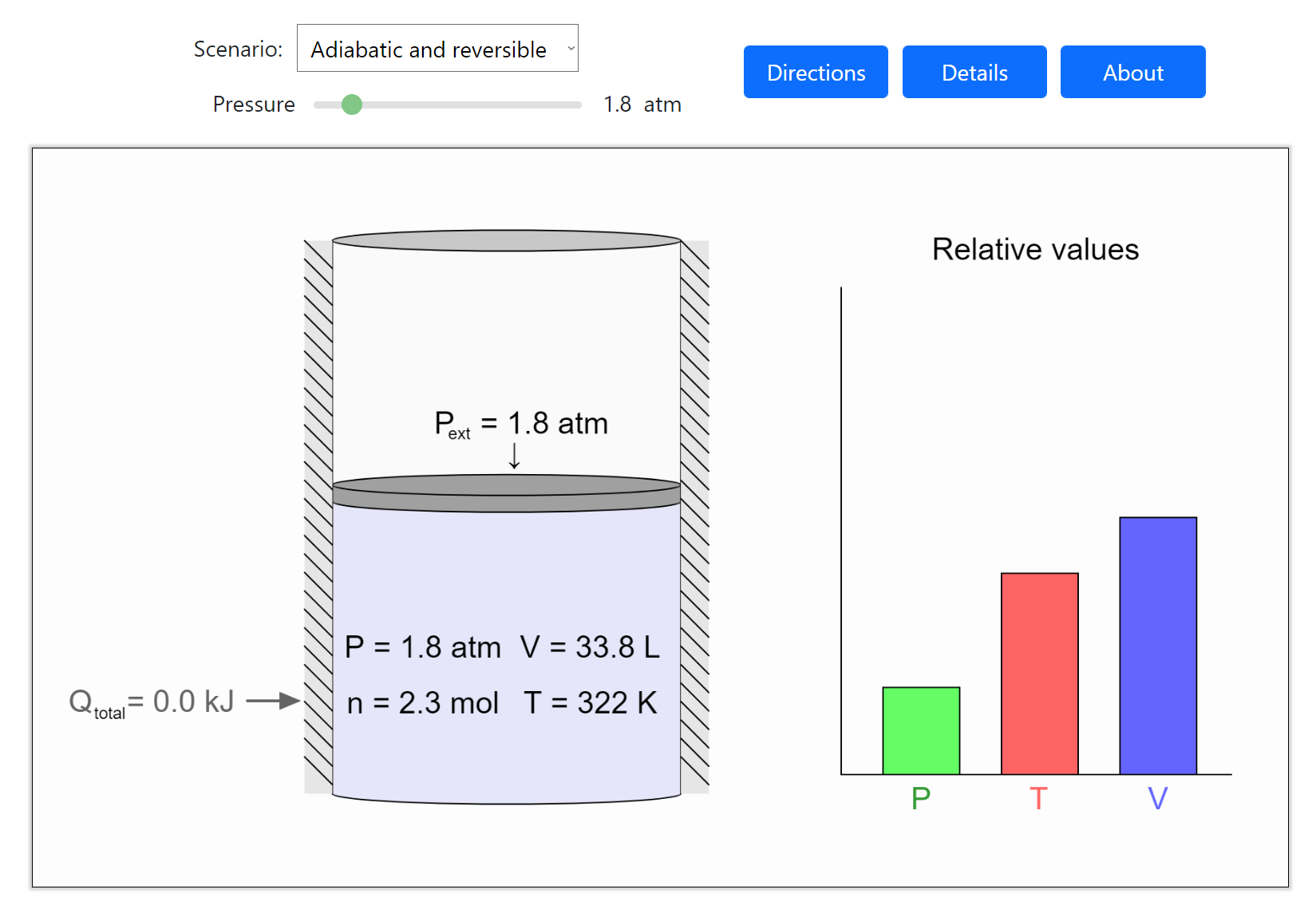Screen dimensions: 1316x913
Task: Click the gray piston in cylinder
Action: [506, 493]
